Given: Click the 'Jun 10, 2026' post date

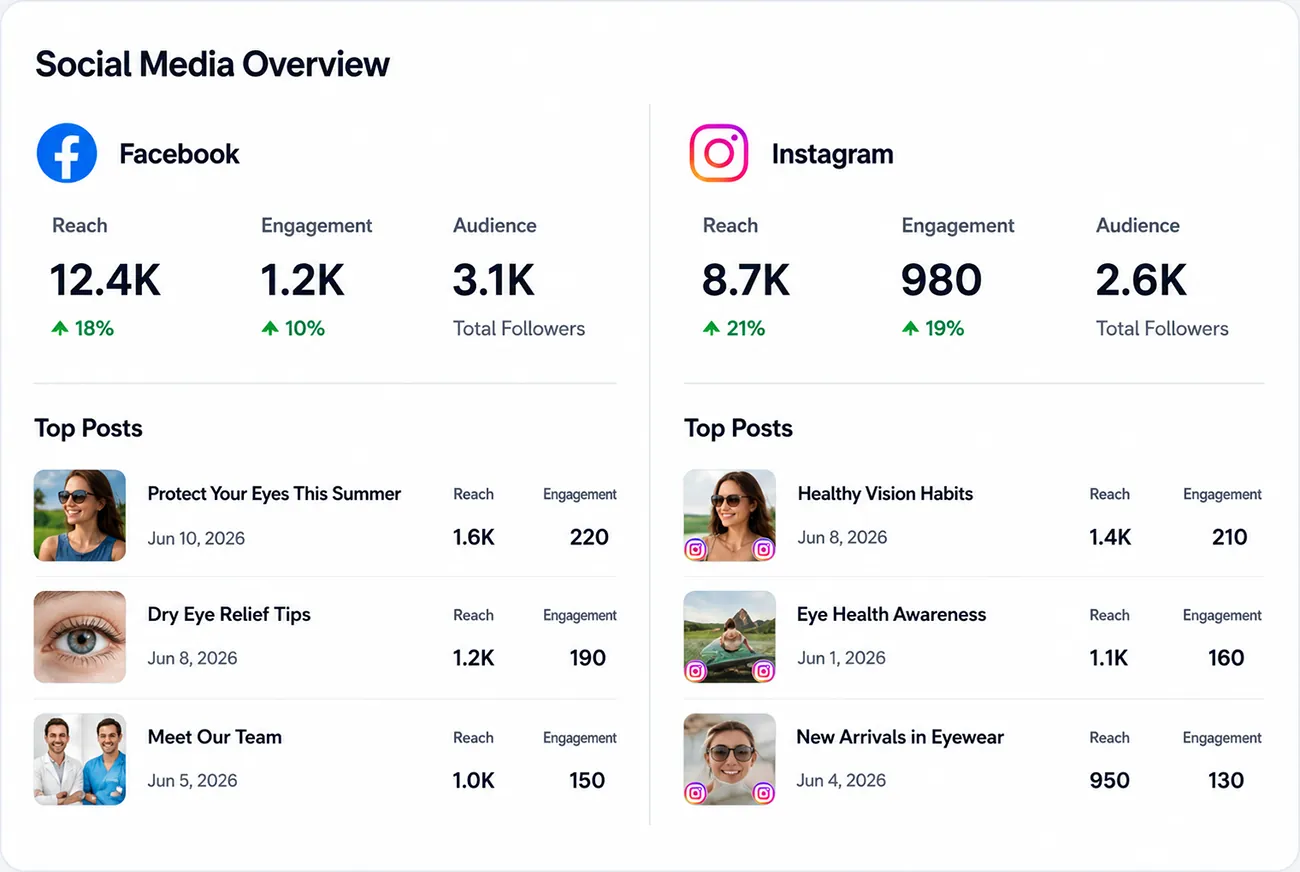Looking at the screenshot, I should [x=196, y=538].
